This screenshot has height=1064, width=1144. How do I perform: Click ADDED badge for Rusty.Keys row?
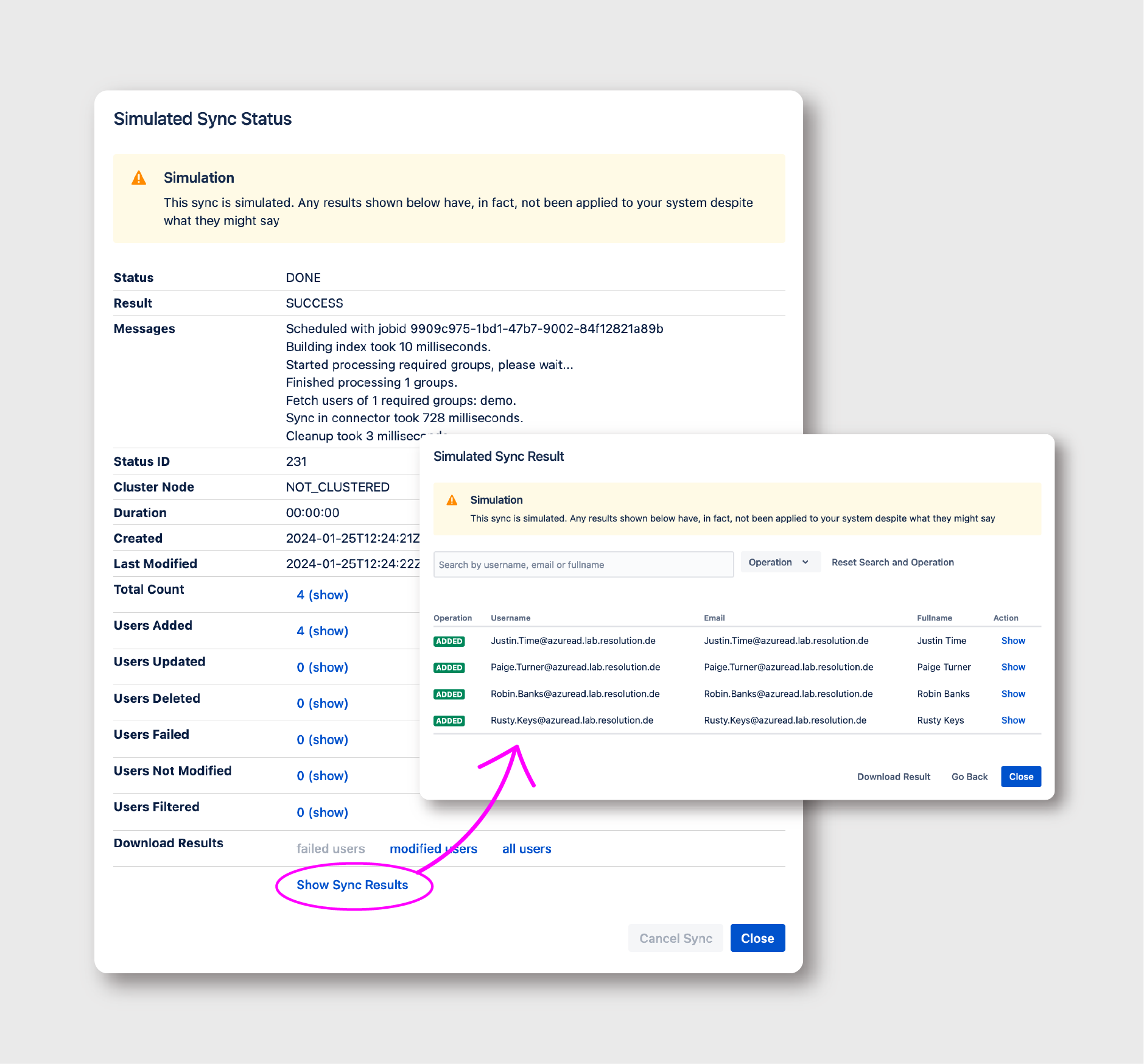point(449,720)
